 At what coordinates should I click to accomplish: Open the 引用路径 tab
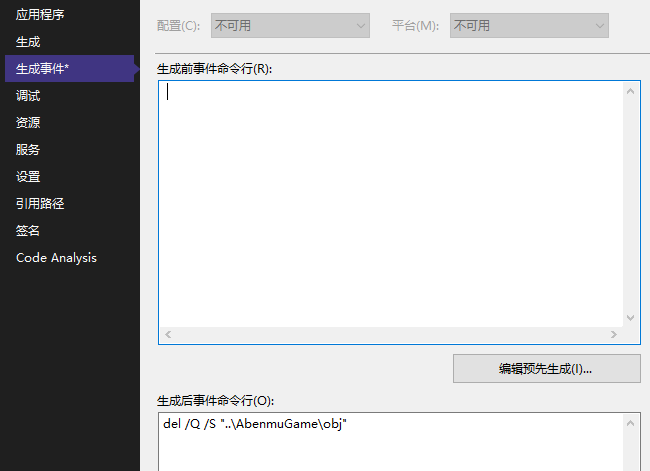pyautogui.click(x=40, y=204)
